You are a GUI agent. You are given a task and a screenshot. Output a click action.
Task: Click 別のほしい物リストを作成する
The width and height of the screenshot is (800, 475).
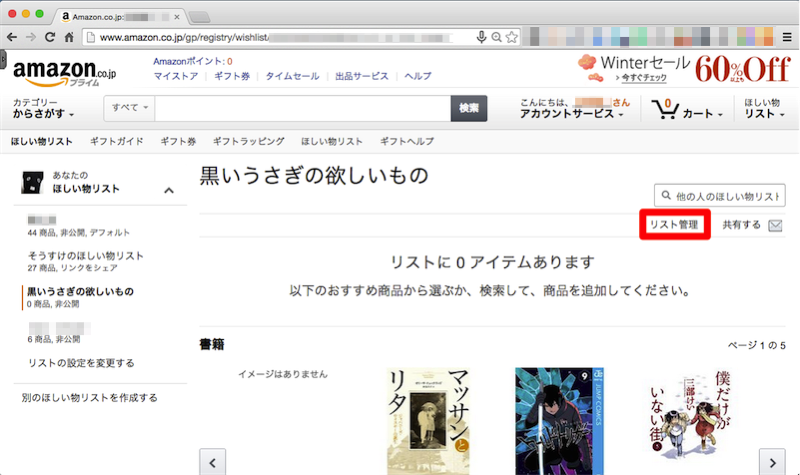pyautogui.click(x=89, y=397)
